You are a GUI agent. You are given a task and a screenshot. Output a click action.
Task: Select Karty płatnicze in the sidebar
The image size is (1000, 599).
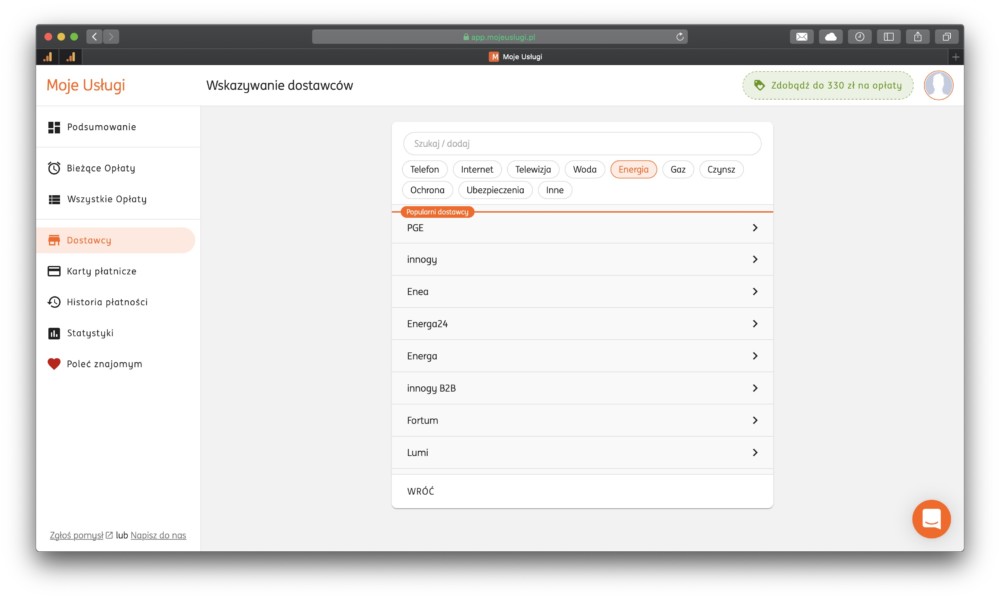tap(101, 271)
